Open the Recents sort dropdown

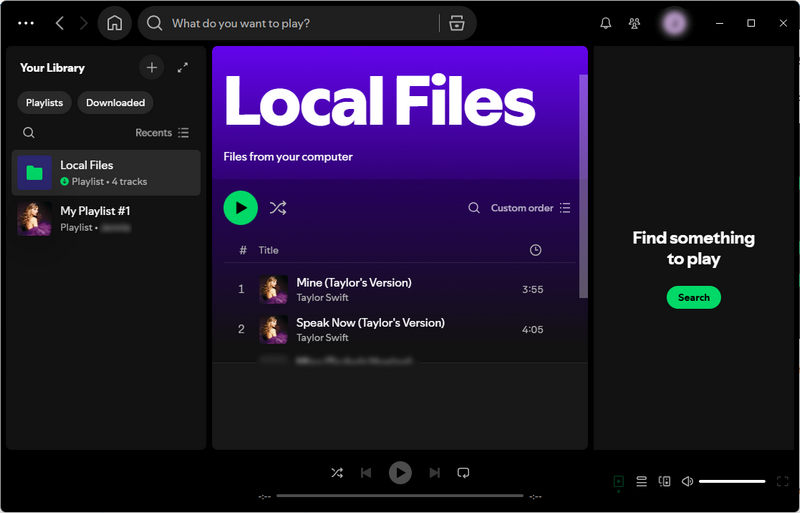click(x=162, y=133)
